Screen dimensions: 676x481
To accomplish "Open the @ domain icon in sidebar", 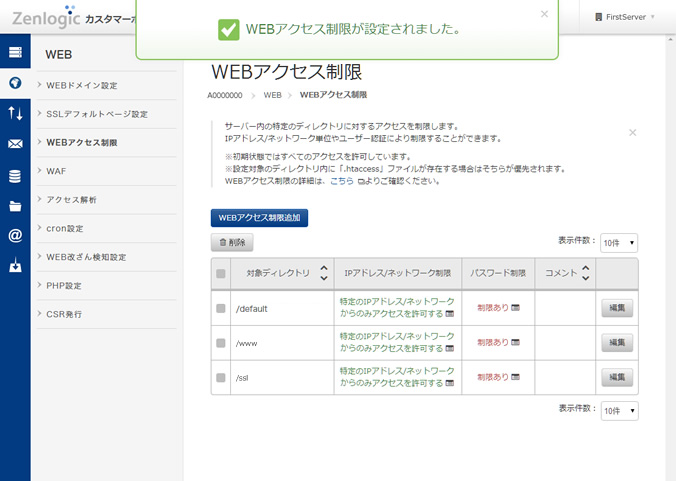I will point(15,235).
